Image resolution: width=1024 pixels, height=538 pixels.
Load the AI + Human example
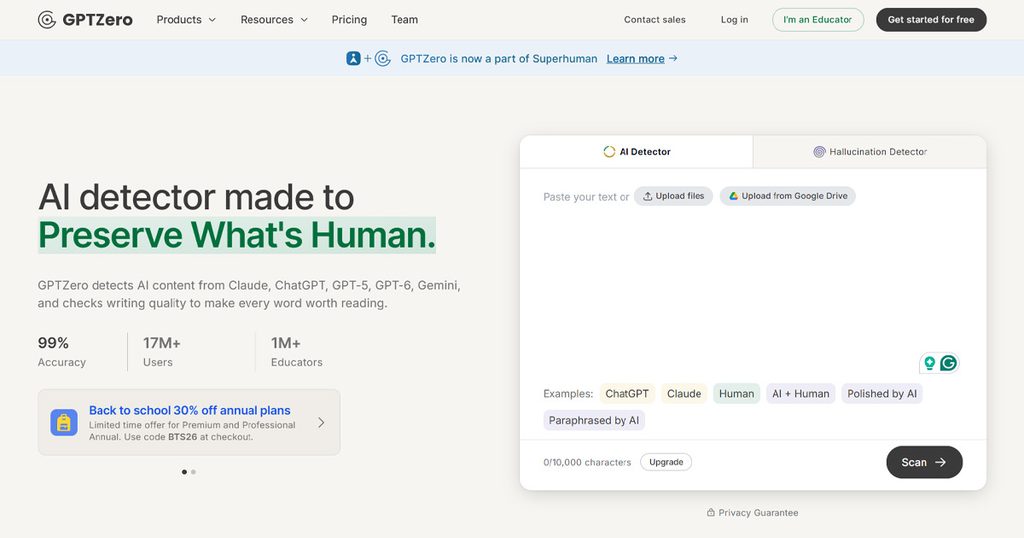coord(801,394)
